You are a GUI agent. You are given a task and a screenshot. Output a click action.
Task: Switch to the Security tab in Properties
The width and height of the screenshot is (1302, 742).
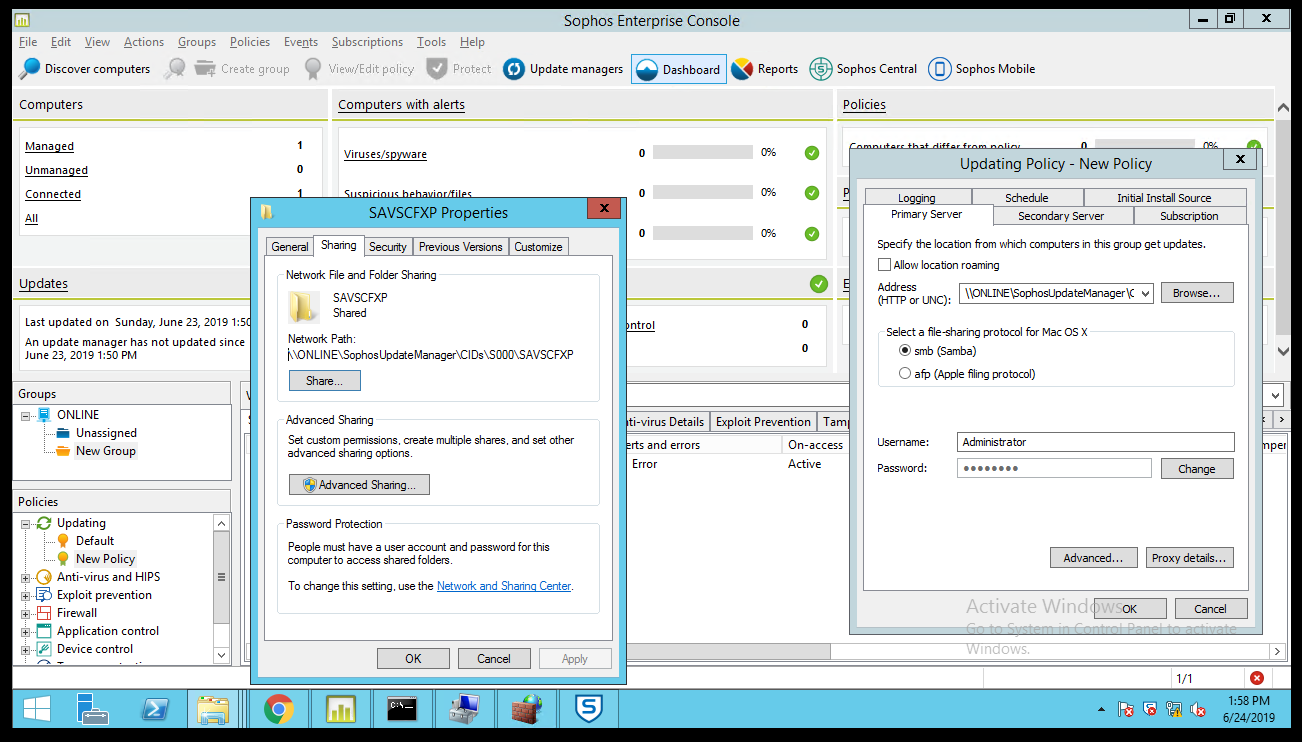coord(388,247)
